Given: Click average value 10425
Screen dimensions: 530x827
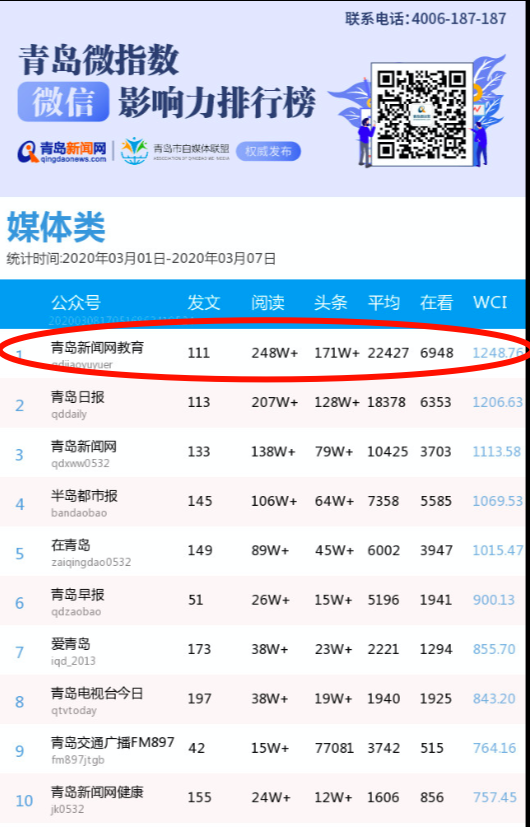Looking at the screenshot, I should [388, 452].
